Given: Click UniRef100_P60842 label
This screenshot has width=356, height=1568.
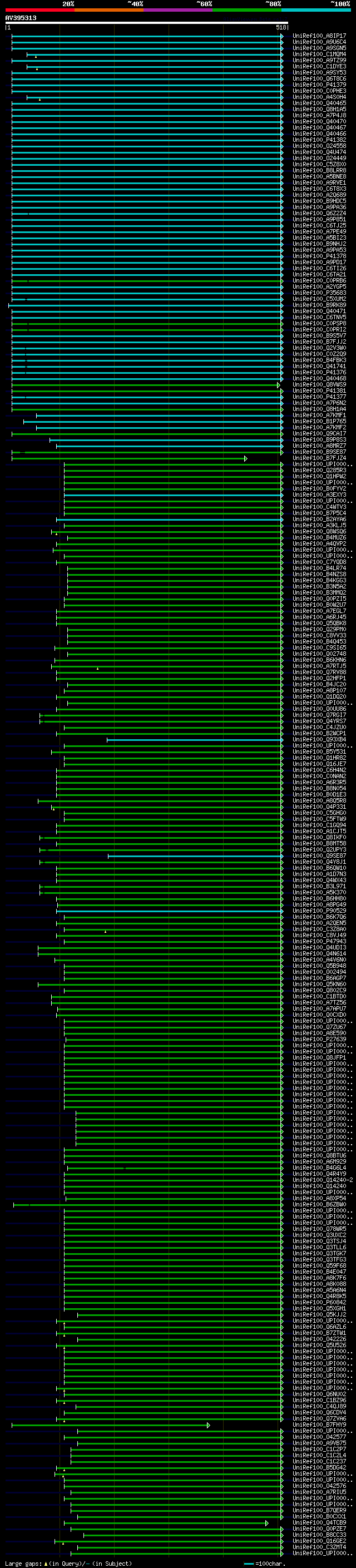Looking at the screenshot, I should [x=319, y=1303].
